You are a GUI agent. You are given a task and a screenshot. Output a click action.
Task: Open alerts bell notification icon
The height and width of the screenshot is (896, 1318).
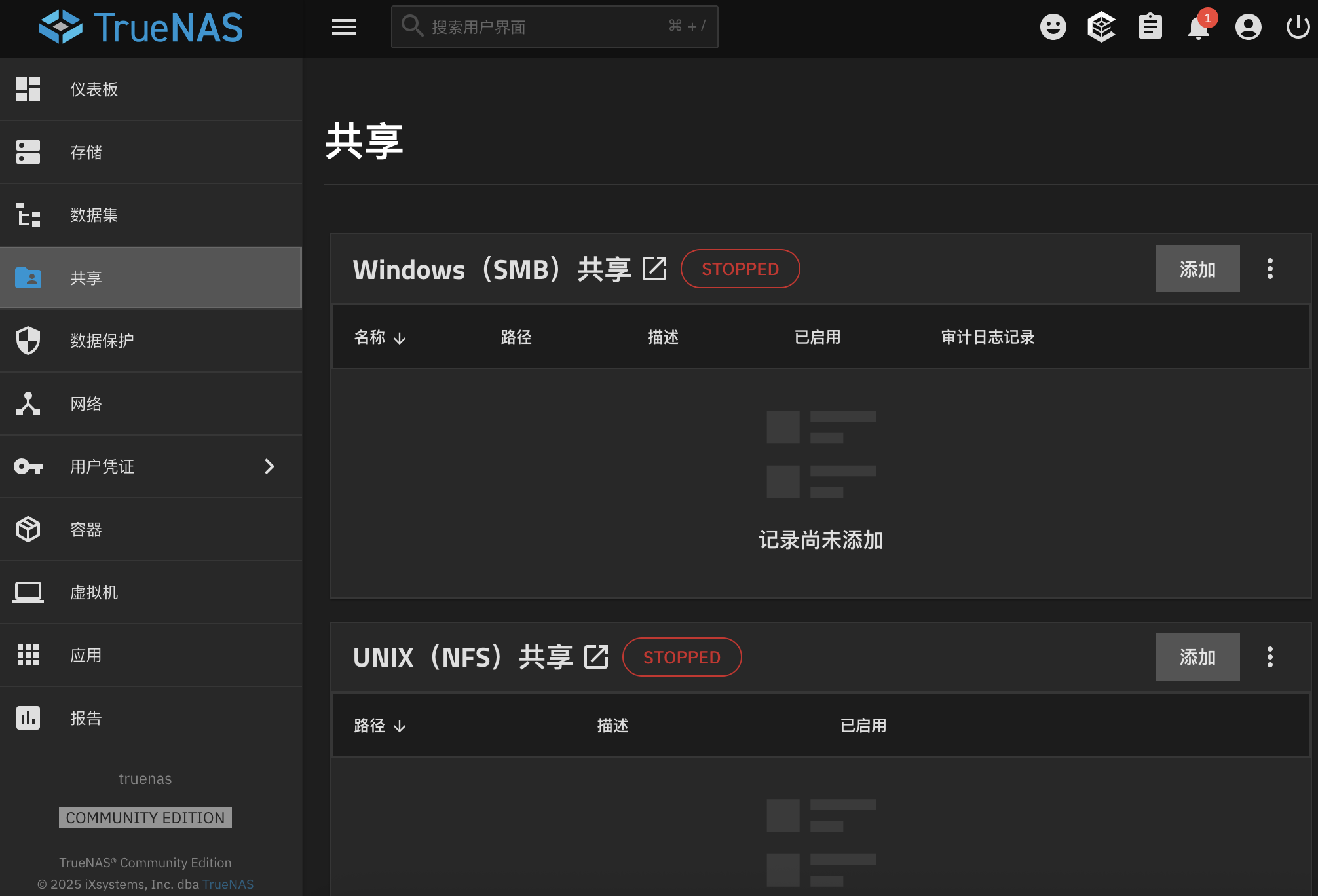[1198, 28]
